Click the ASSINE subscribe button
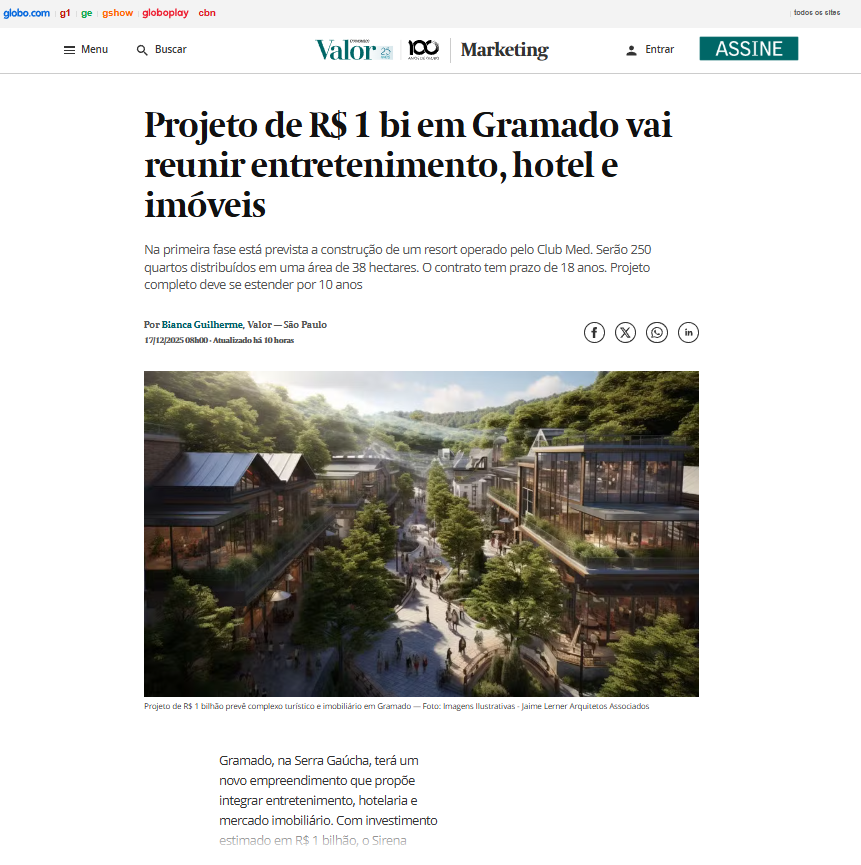This screenshot has height=865, width=861. 748,49
